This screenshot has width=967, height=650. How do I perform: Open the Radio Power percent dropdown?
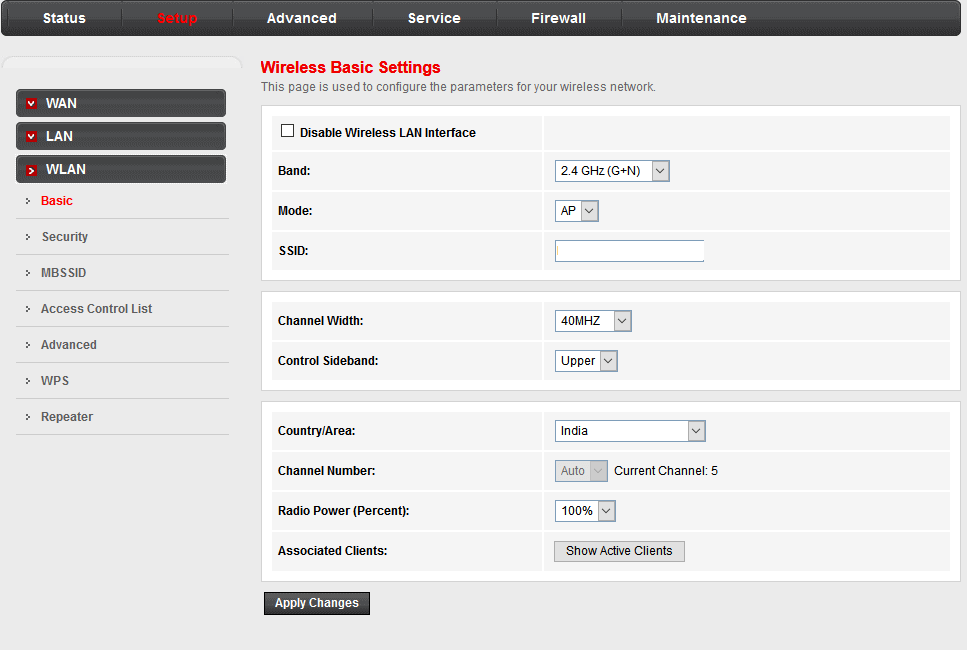585,511
